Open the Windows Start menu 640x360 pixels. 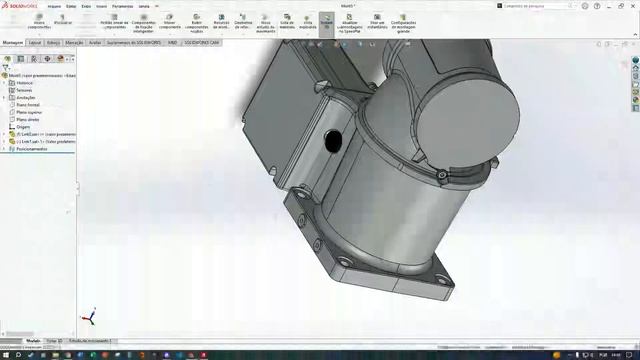(x=6, y=355)
